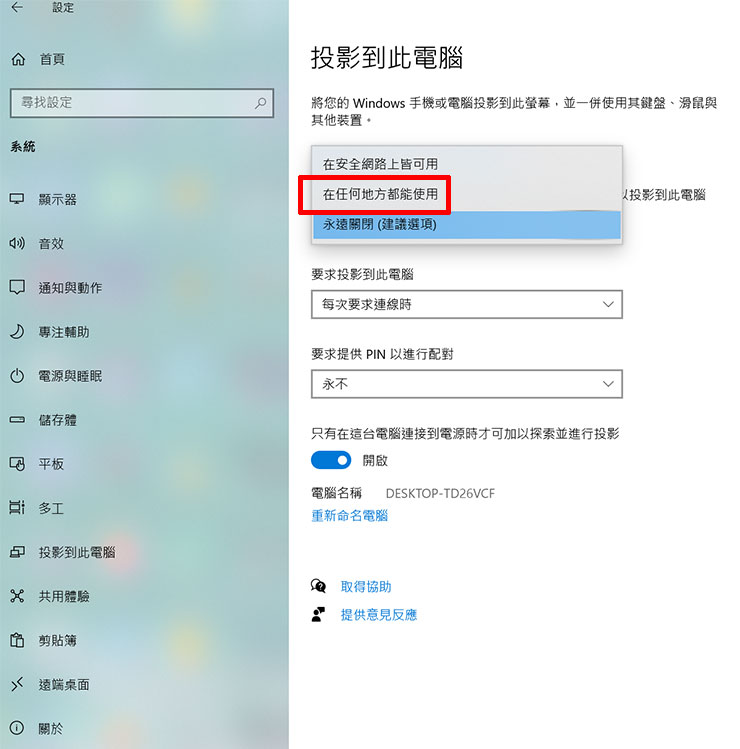
Task: Click the 音效 speaker icon
Action: click(17, 244)
